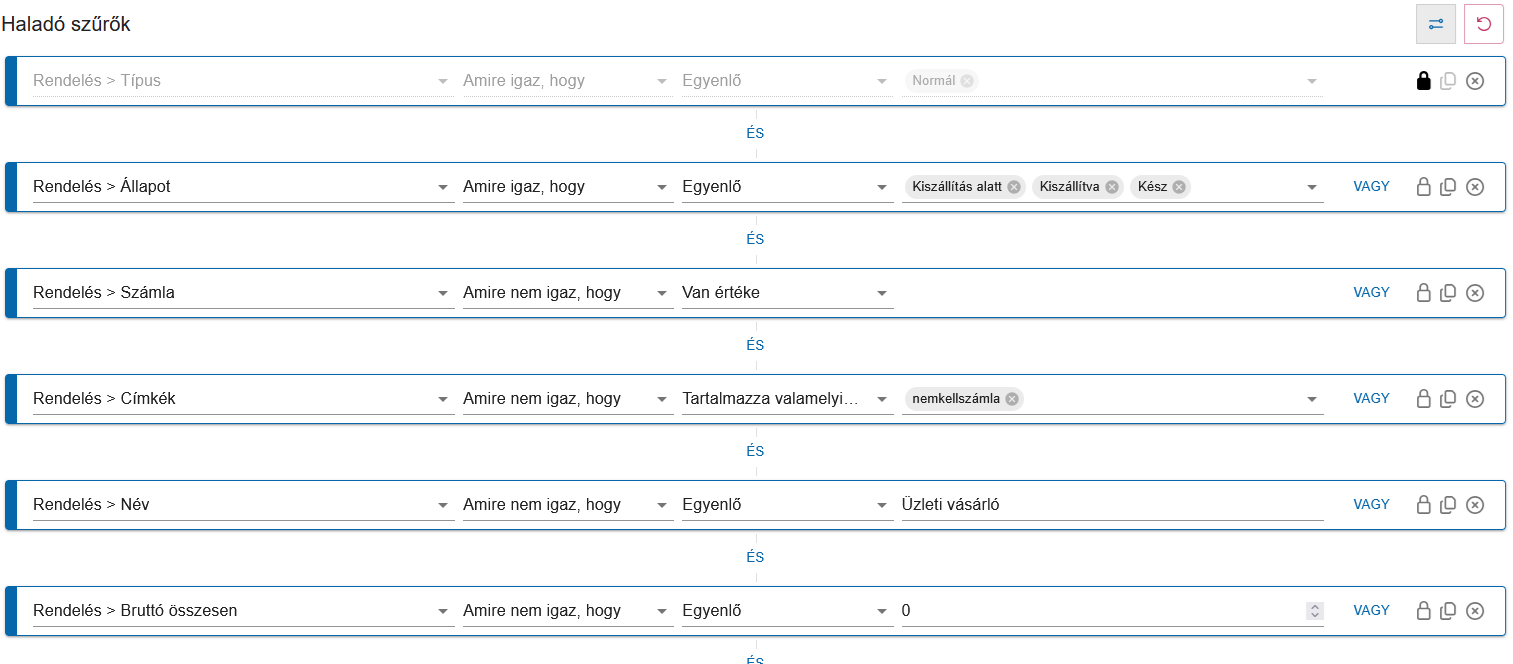This screenshot has height=664, width=1513.
Task: Lock the Rendelés > Bruttó összesen filter
Action: pos(1423,611)
